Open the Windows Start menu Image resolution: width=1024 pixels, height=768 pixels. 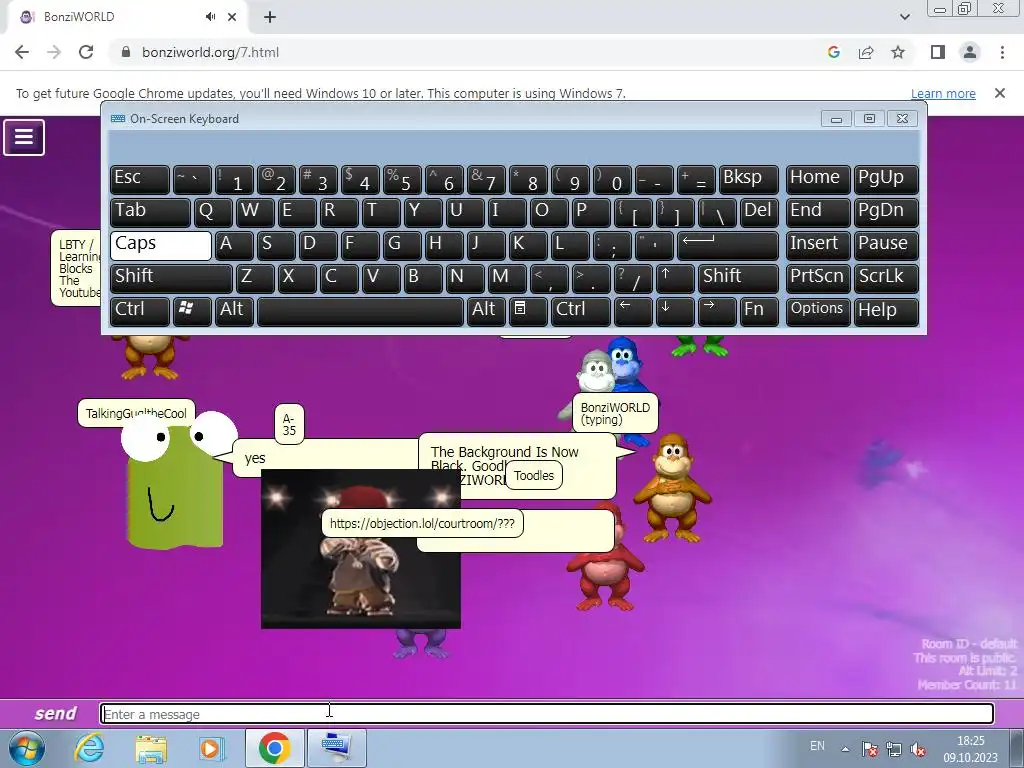tap(26, 748)
